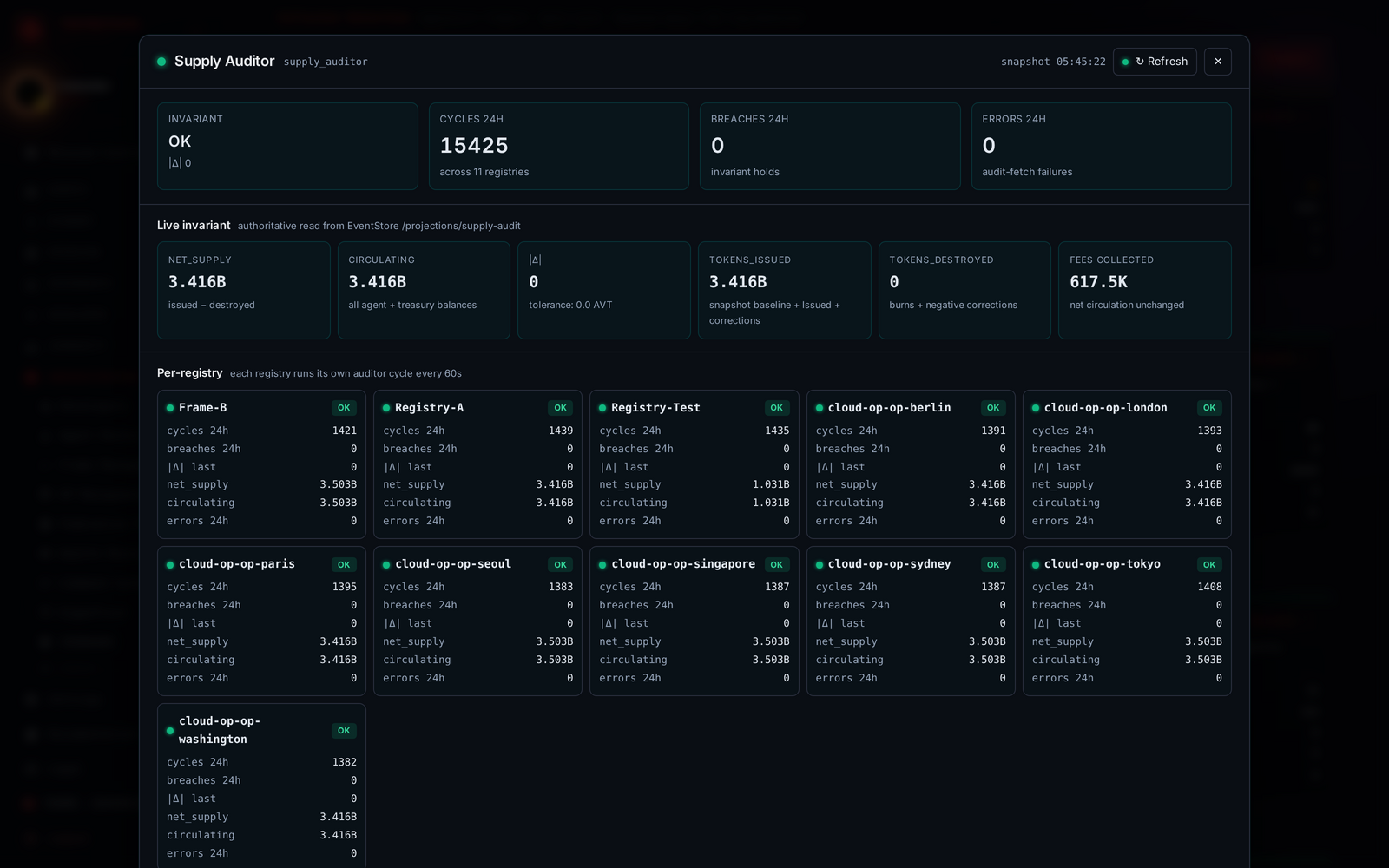
Task: Click the snapshot 05:45:22 timestamp
Action: pos(1053,62)
